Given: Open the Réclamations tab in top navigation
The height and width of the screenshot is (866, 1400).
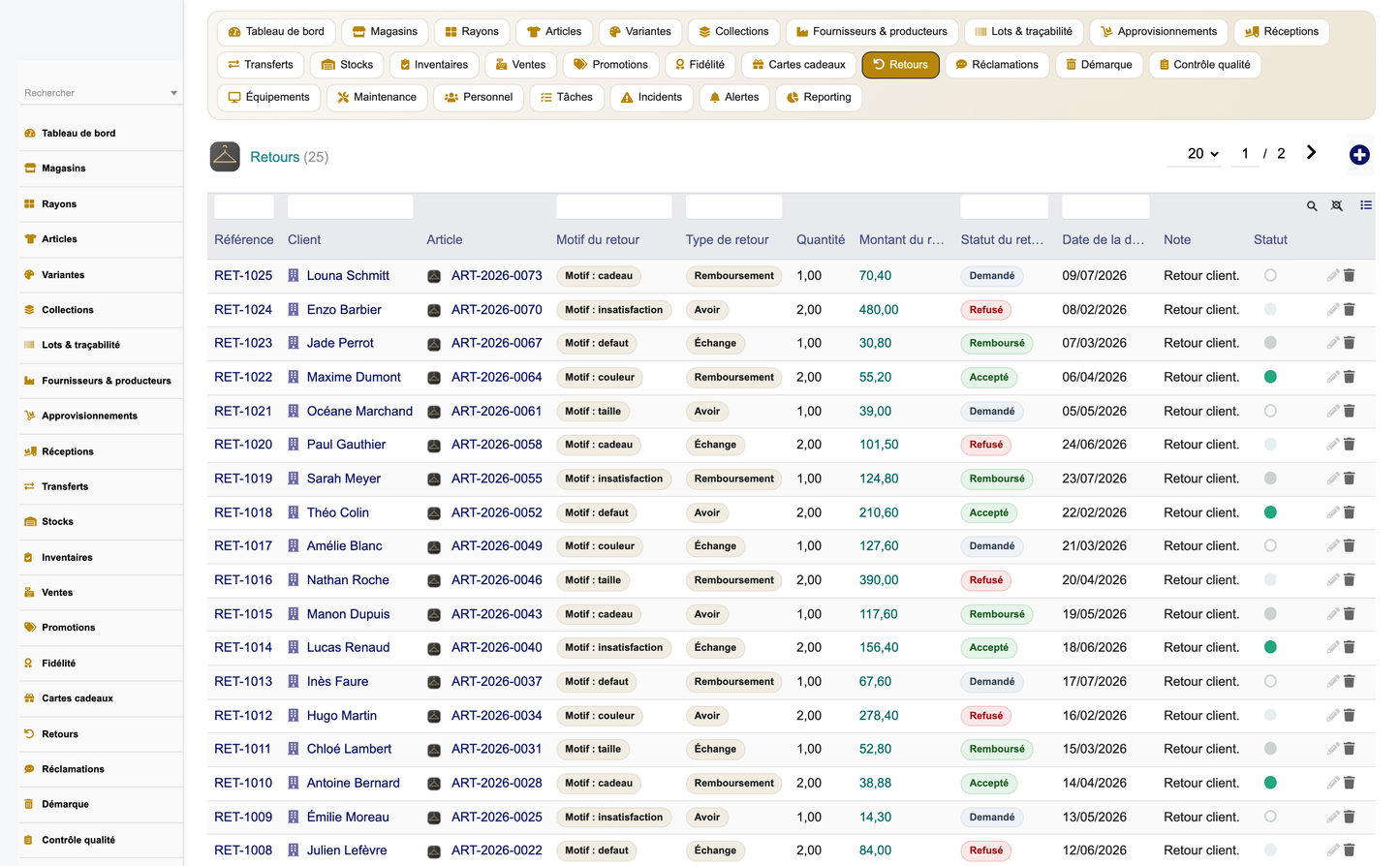Looking at the screenshot, I should (x=996, y=65).
